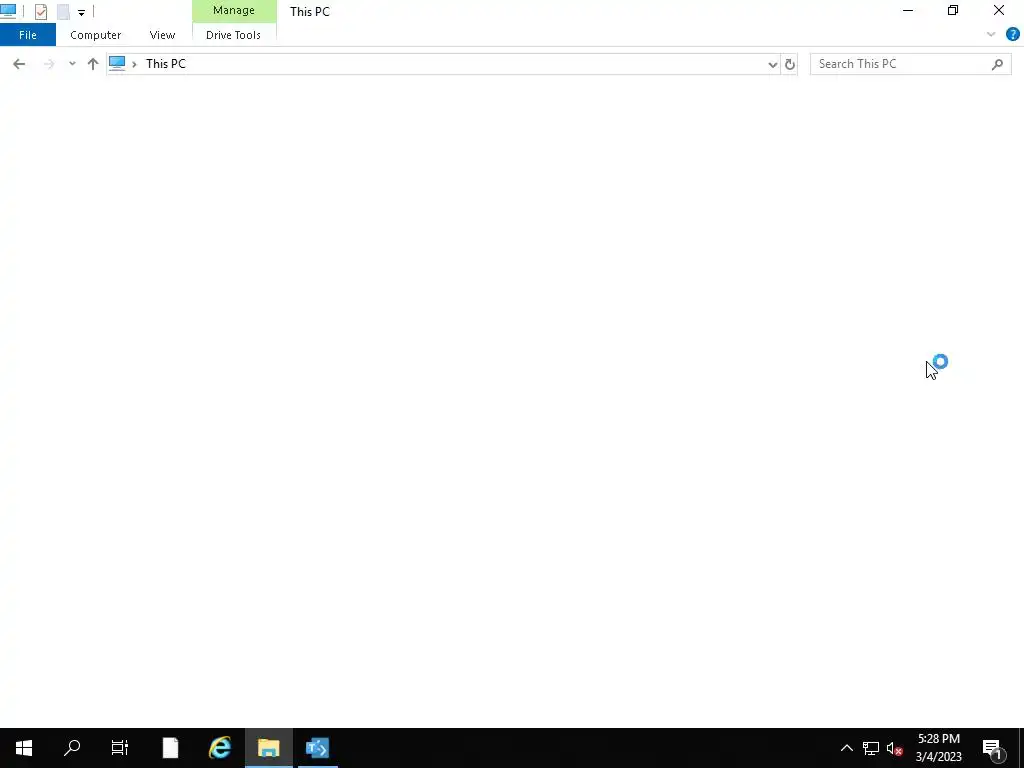Expand the address bar root chevron
This screenshot has height=768, width=1024.
(x=135, y=64)
